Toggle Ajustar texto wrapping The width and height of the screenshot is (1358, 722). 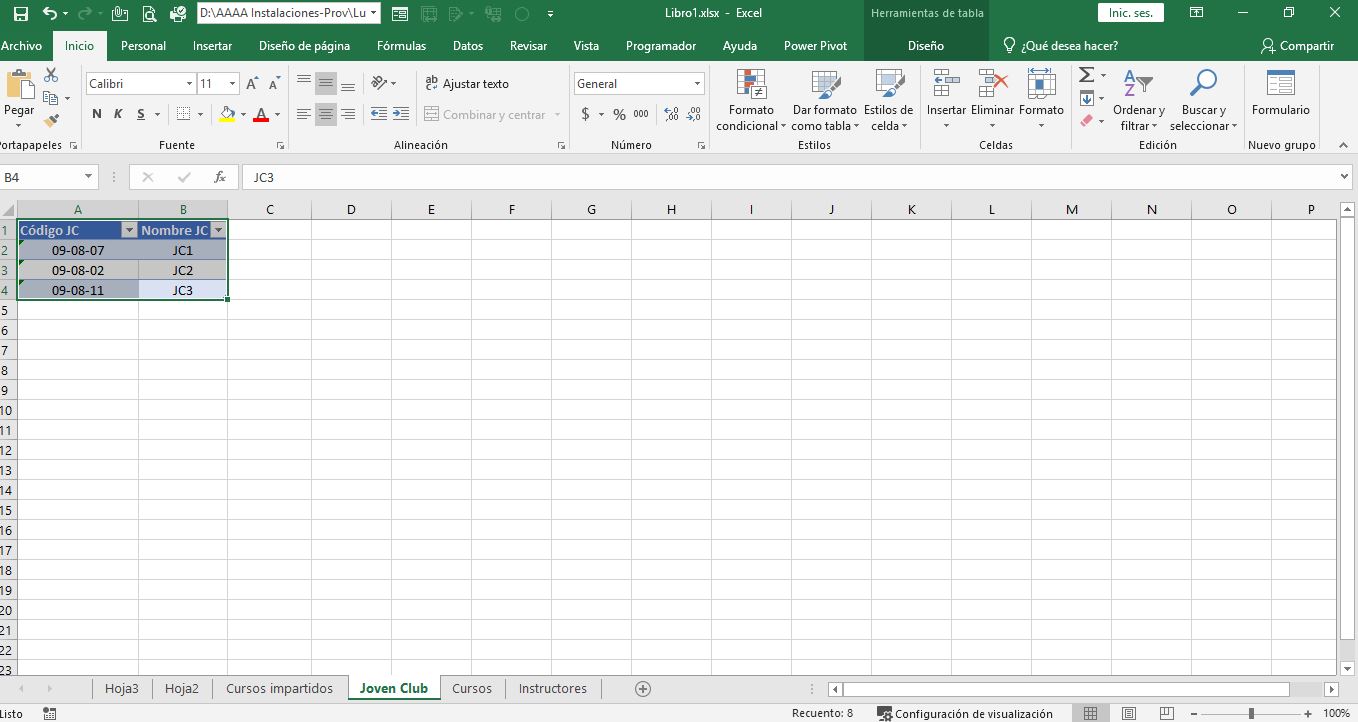[466, 84]
